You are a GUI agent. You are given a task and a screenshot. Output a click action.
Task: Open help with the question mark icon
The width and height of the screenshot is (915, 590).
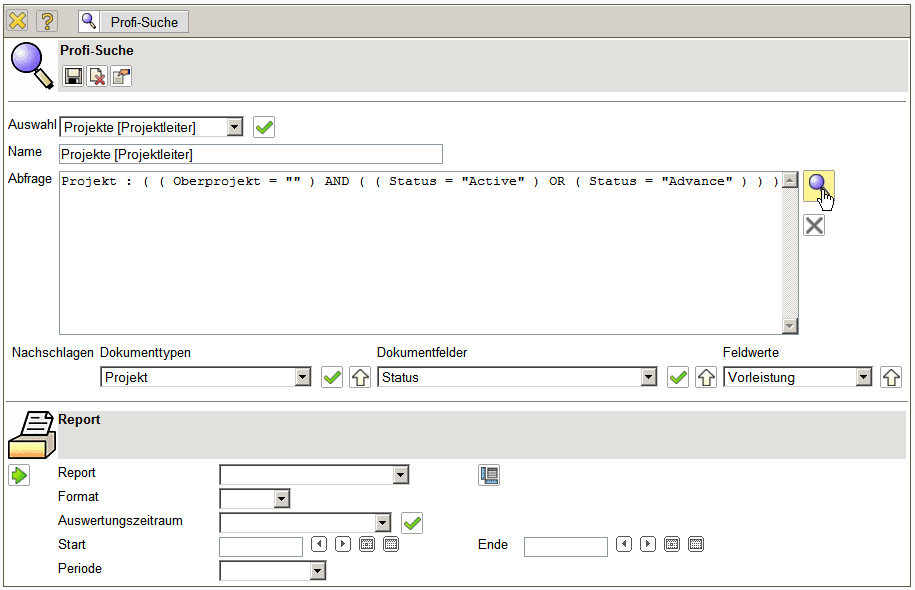click(47, 21)
